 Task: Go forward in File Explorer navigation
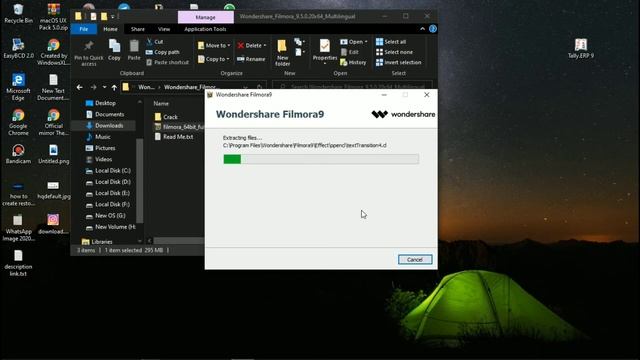(x=93, y=87)
